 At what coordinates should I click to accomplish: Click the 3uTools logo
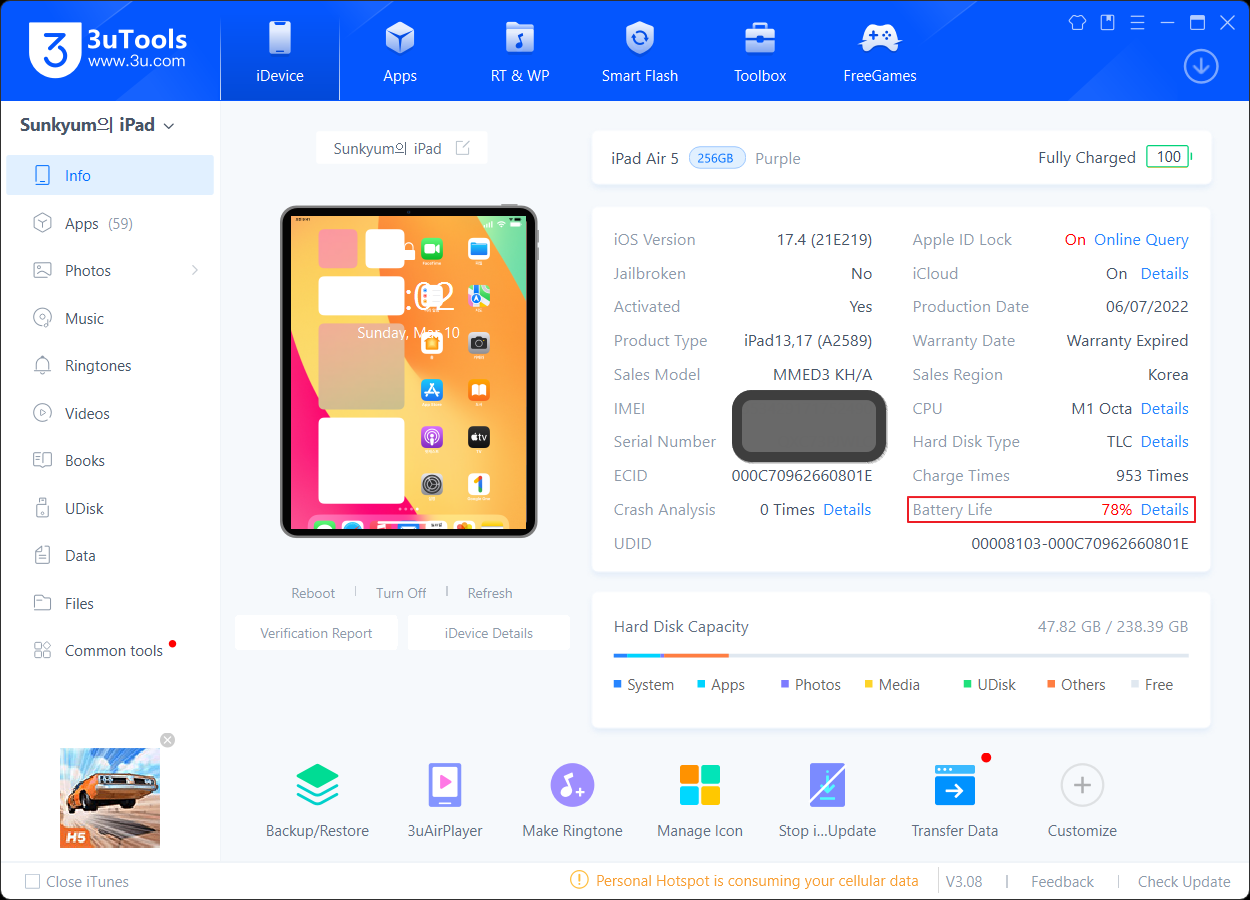pyautogui.click(x=108, y=49)
